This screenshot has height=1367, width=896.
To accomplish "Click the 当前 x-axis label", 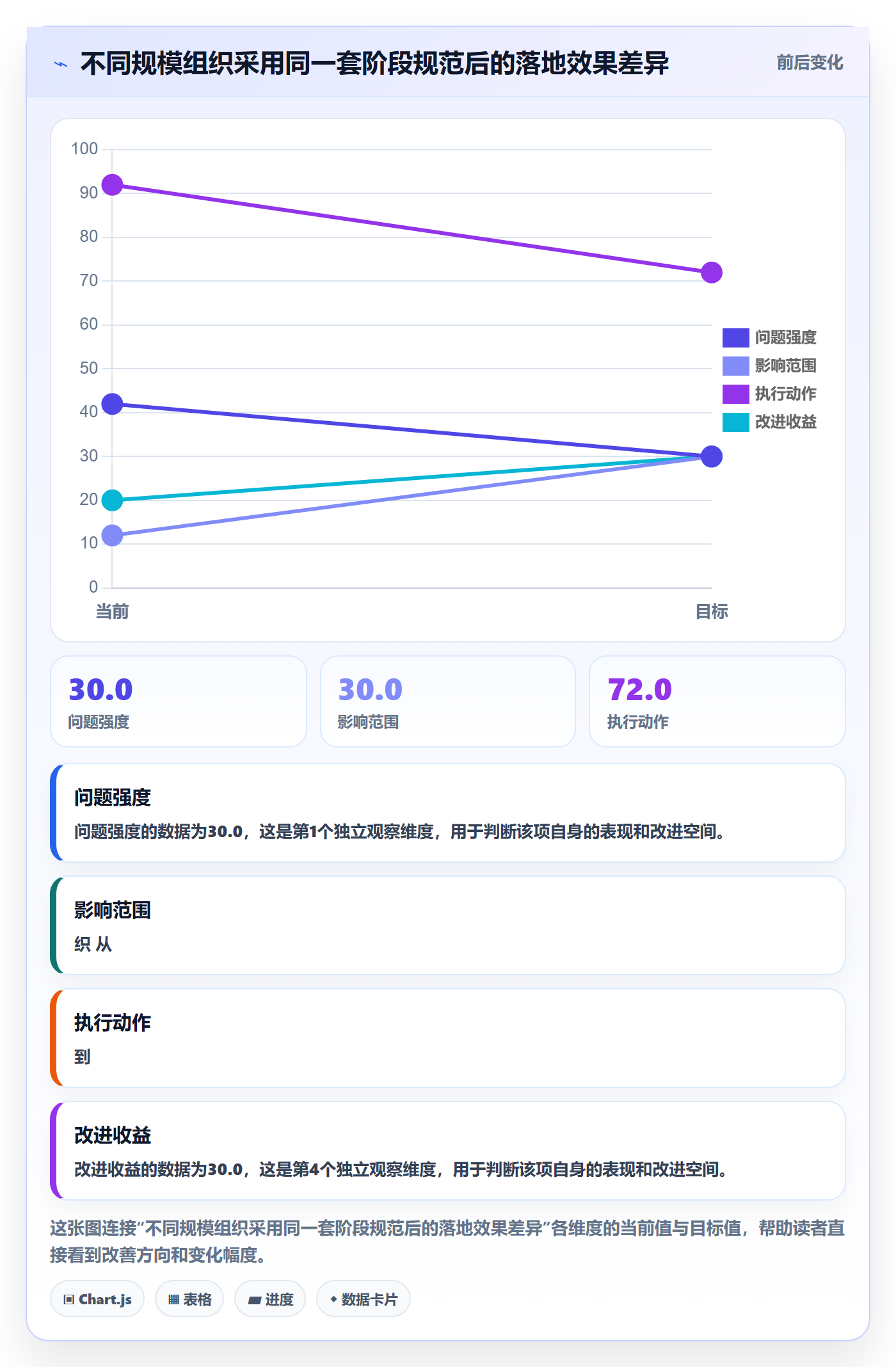I will [112, 612].
